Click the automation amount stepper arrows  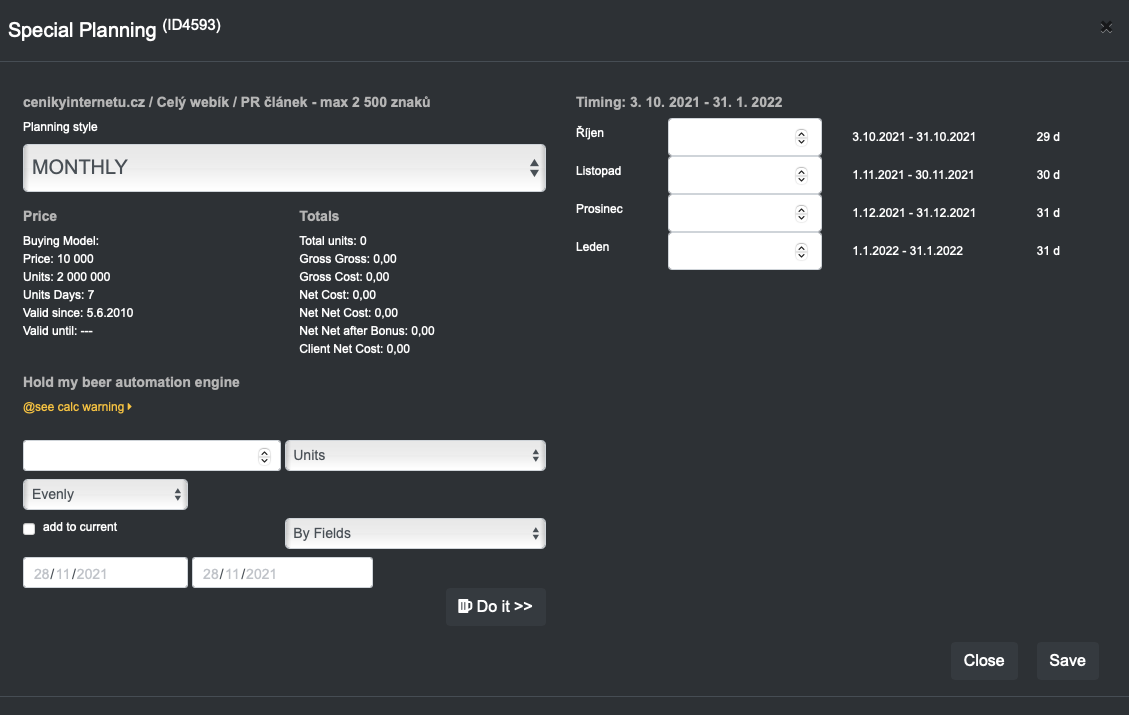264,456
